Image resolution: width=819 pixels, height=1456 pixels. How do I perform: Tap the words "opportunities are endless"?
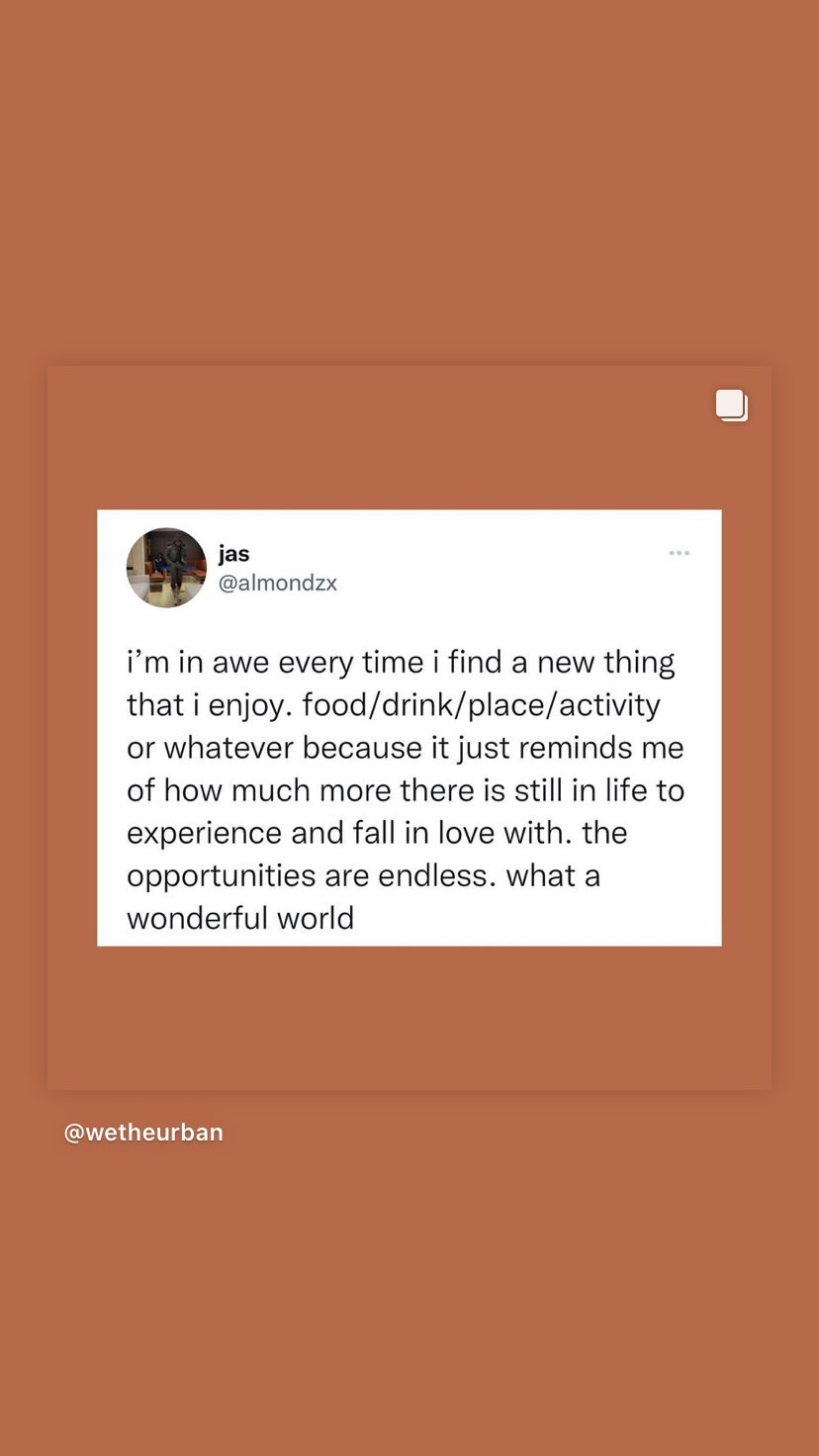point(311,875)
